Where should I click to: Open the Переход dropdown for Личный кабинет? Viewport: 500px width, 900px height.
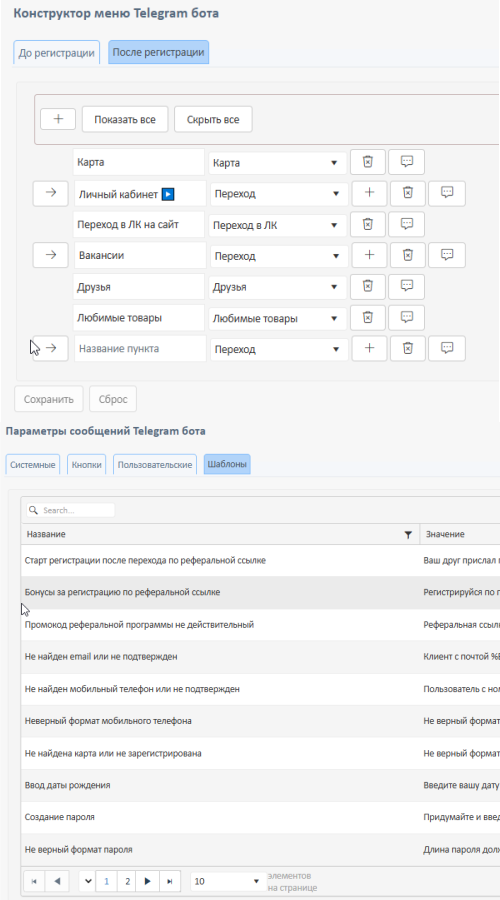[x=279, y=194]
